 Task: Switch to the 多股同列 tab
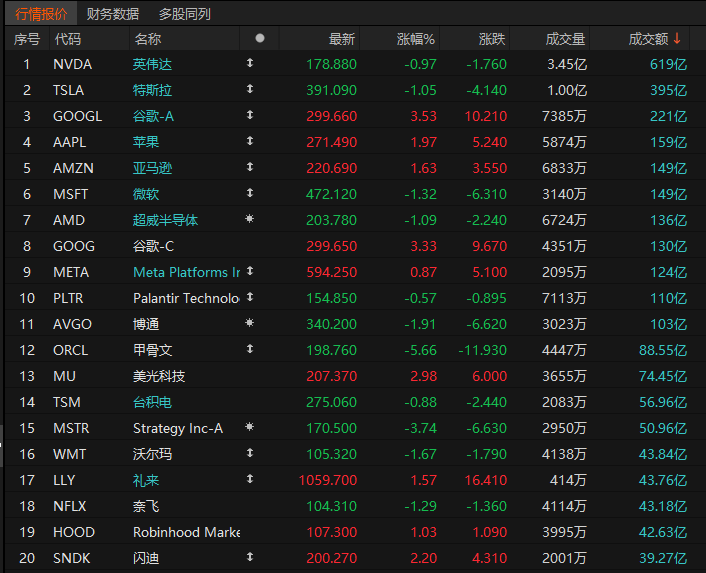pos(185,14)
